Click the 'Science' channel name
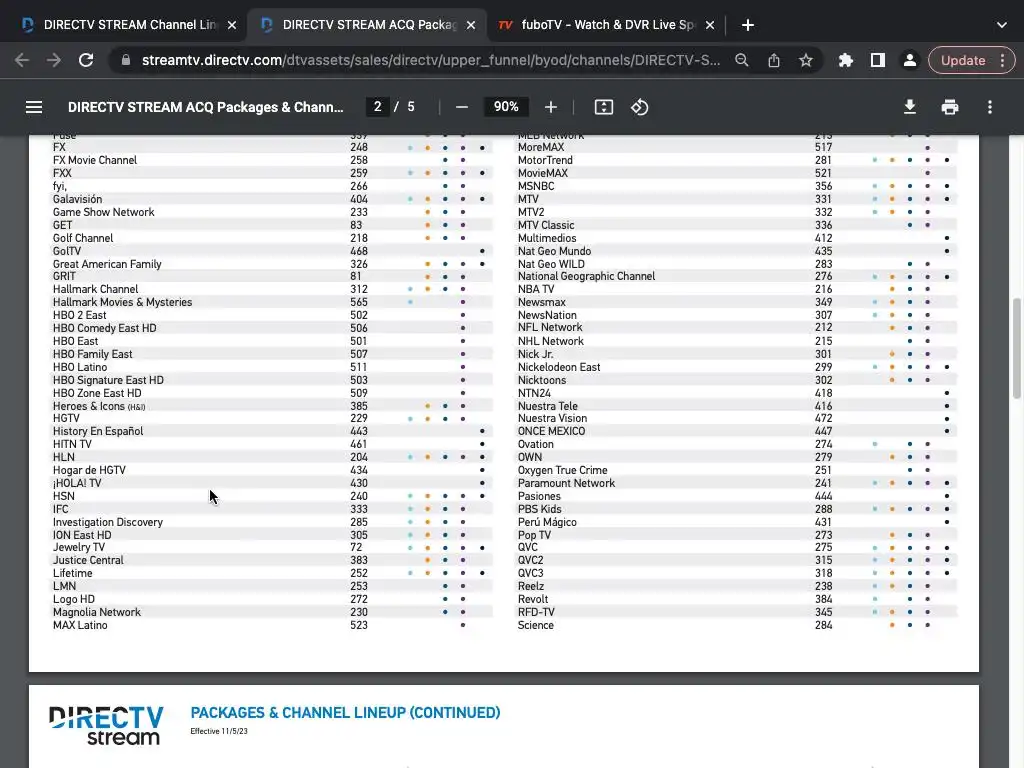Screen dimensions: 1024x768 tap(536, 625)
